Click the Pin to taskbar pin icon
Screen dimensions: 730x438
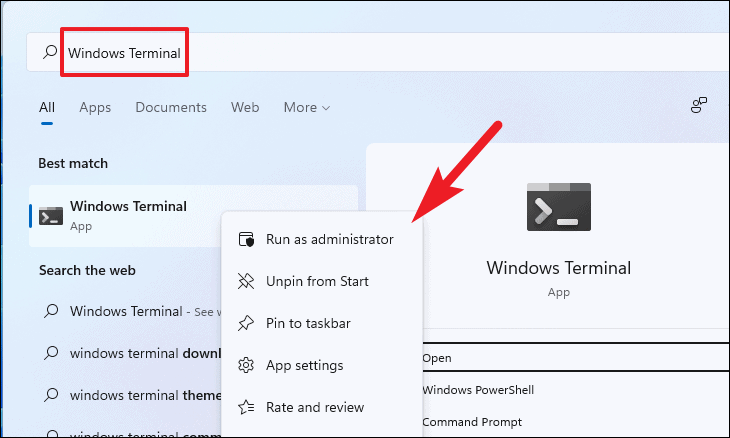point(246,323)
